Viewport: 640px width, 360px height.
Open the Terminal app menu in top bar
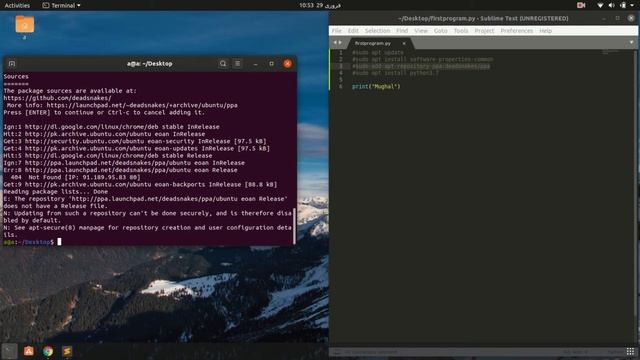tap(62, 5)
